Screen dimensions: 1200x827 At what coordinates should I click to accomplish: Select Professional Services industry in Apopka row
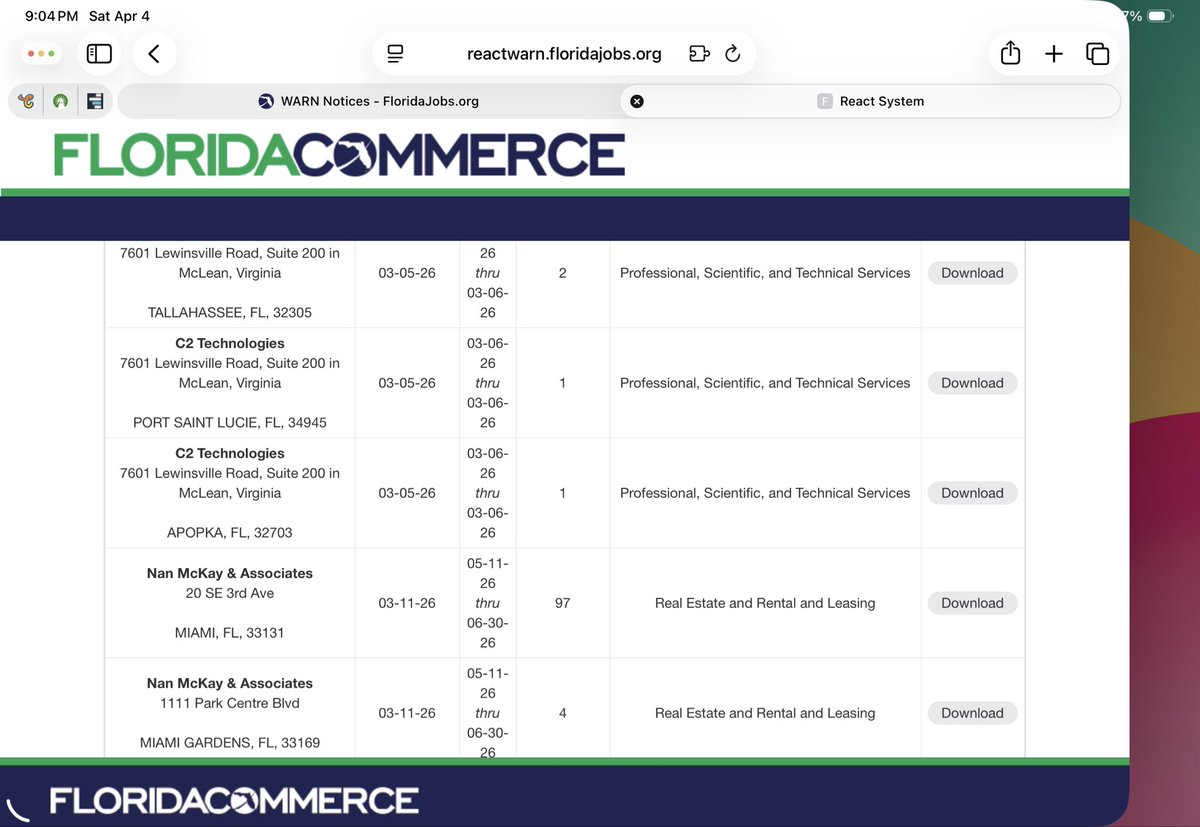[765, 493]
